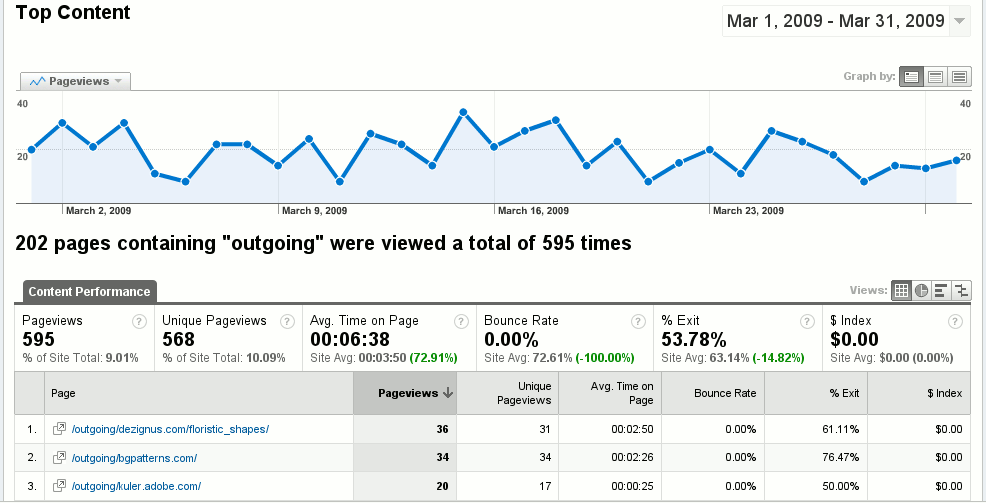
Task: Set graph by month
Action: [x=959, y=77]
